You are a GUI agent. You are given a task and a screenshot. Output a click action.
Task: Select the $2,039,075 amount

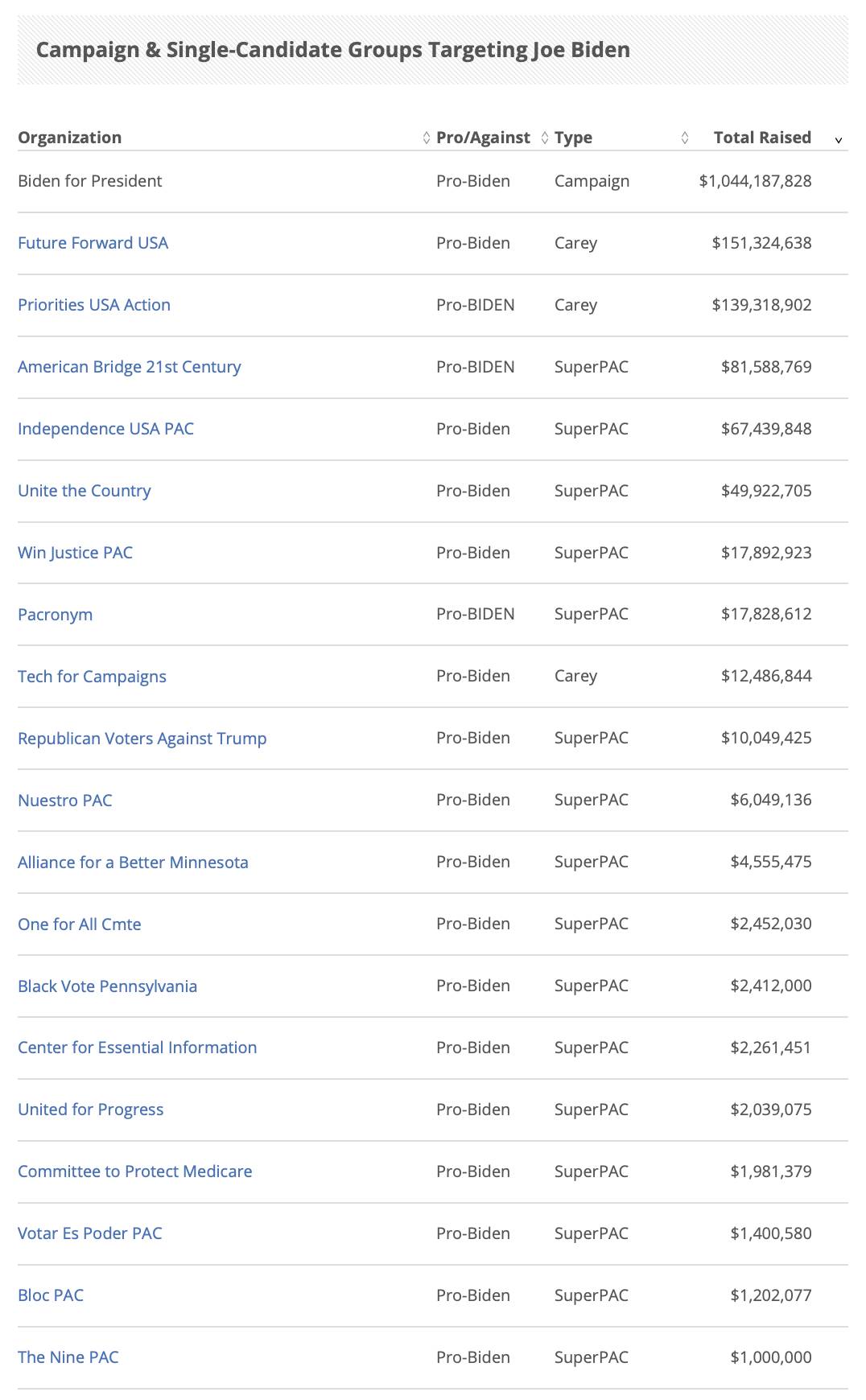click(771, 1110)
